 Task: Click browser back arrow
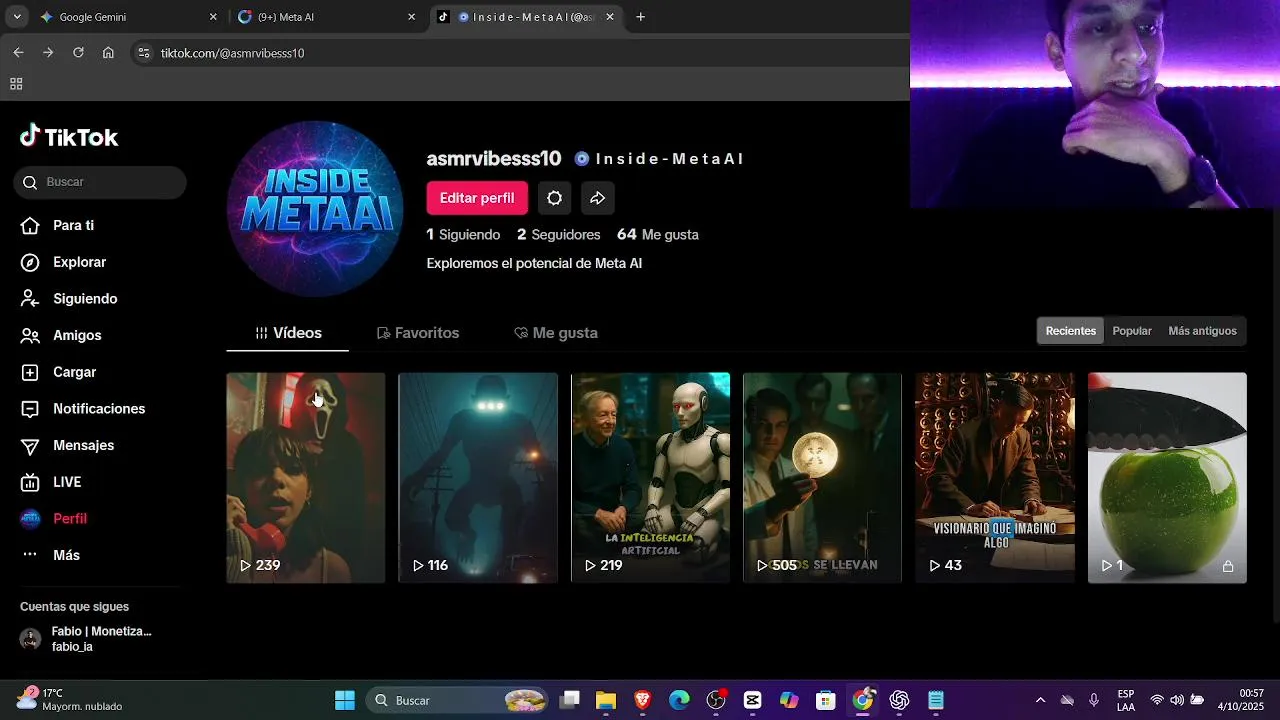coord(18,53)
